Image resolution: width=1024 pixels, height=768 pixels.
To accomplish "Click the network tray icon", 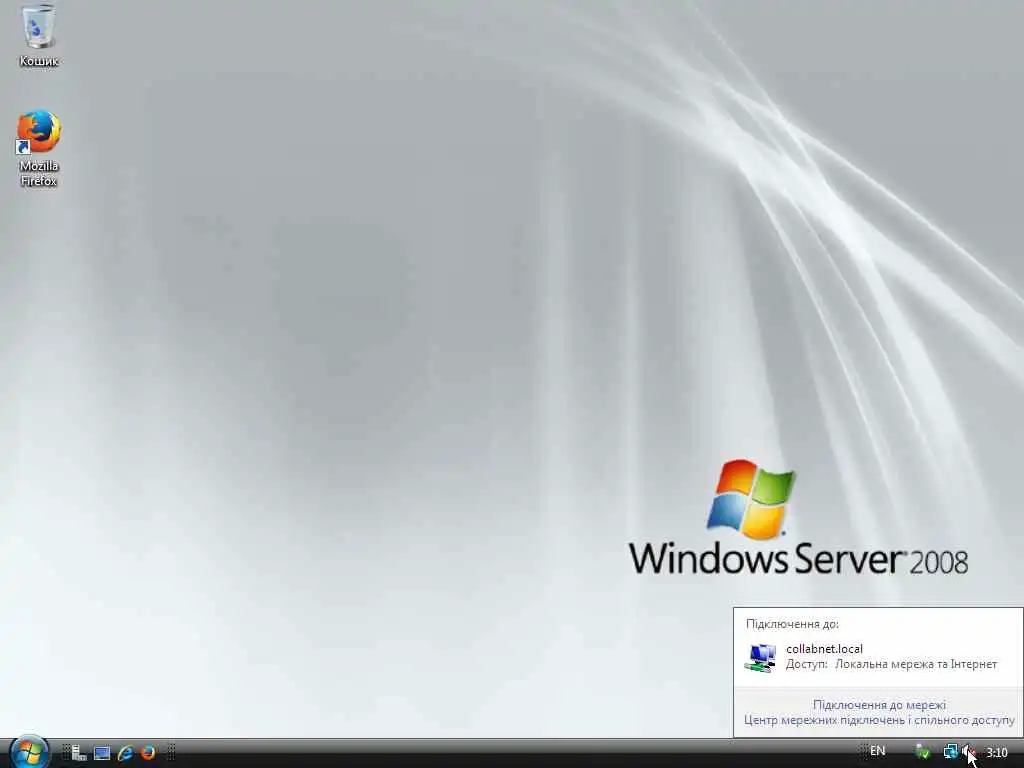I will (950, 752).
